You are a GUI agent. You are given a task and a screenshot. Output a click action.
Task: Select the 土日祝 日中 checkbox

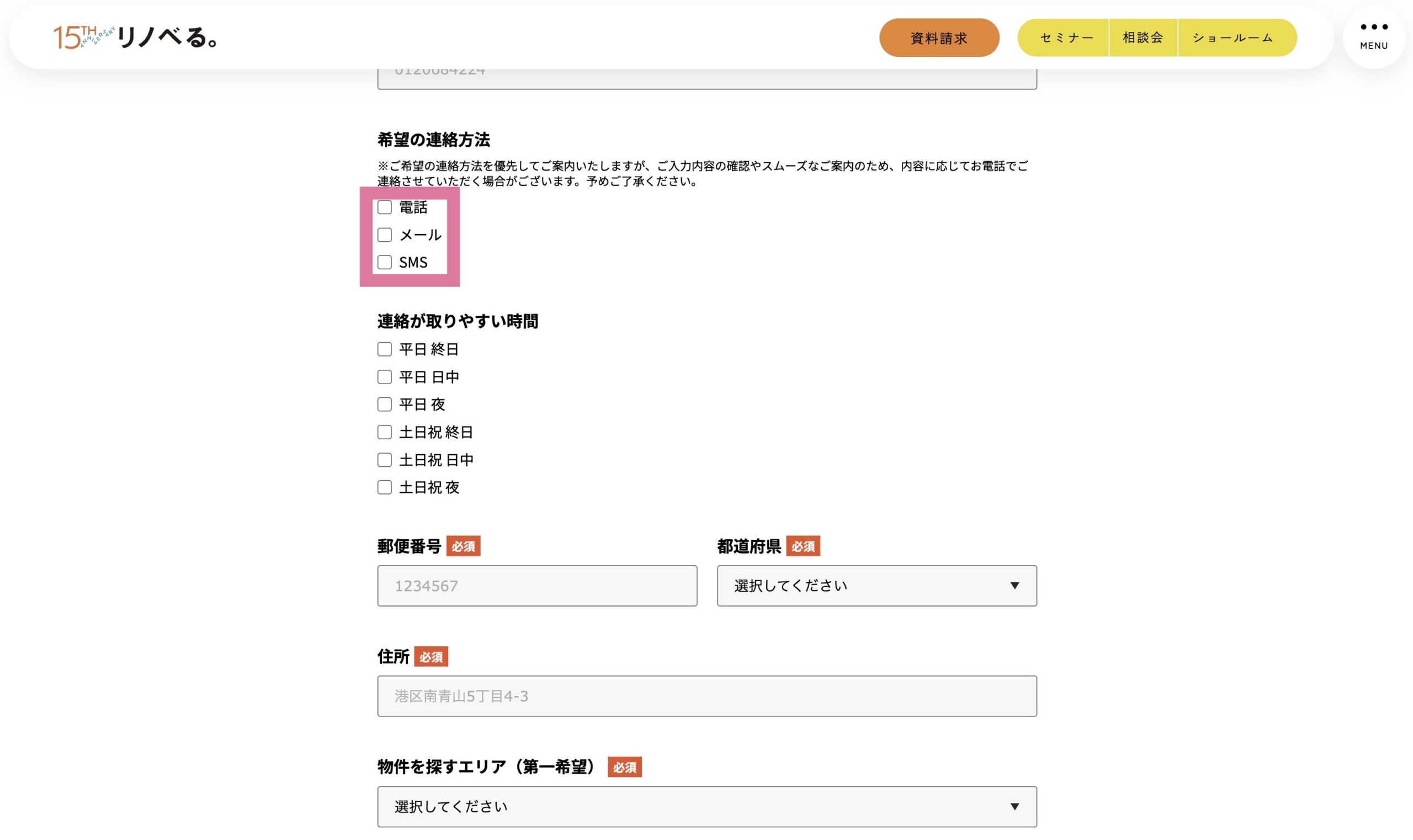click(x=384, y=460)
